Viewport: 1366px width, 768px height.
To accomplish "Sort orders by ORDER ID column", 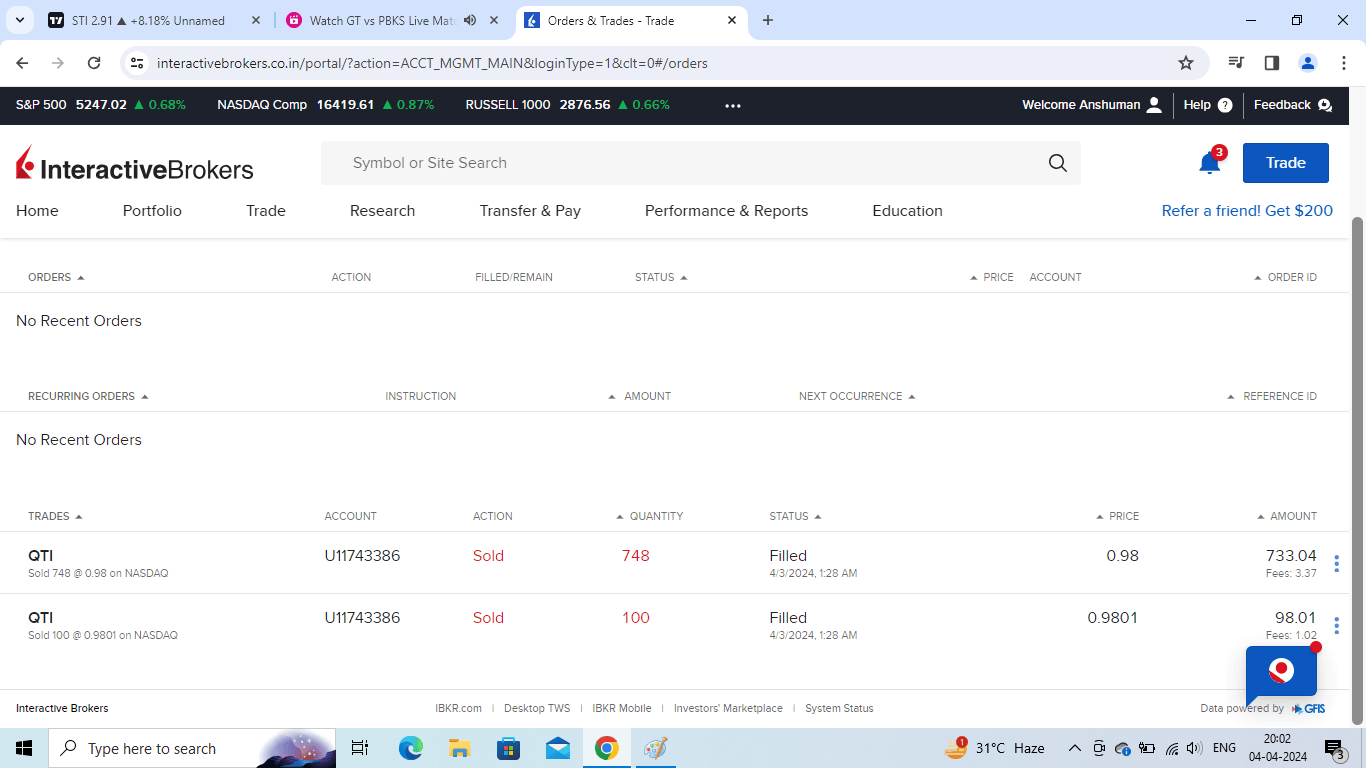I will 1286,277.
